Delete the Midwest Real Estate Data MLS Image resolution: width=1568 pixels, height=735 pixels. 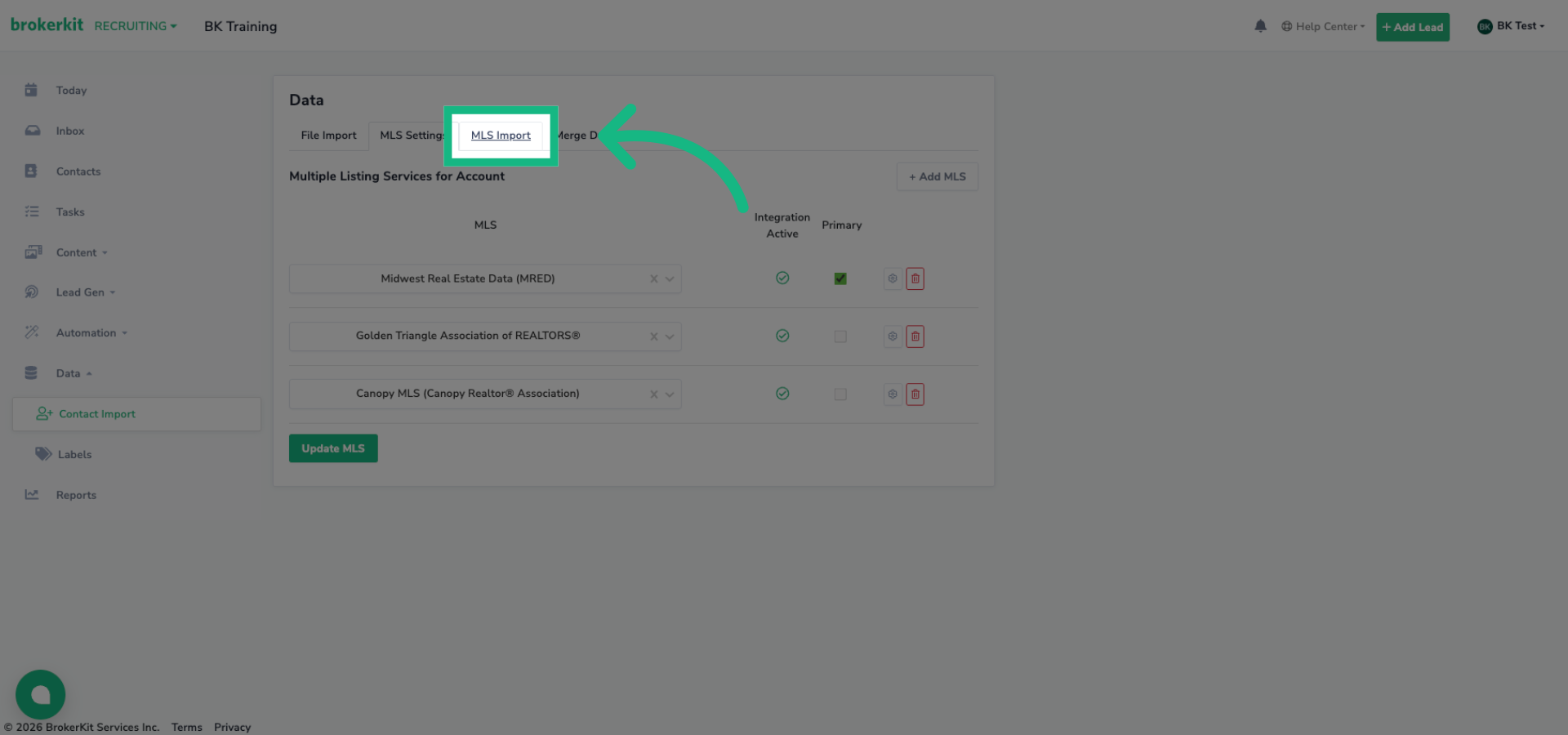coord(915,278)
